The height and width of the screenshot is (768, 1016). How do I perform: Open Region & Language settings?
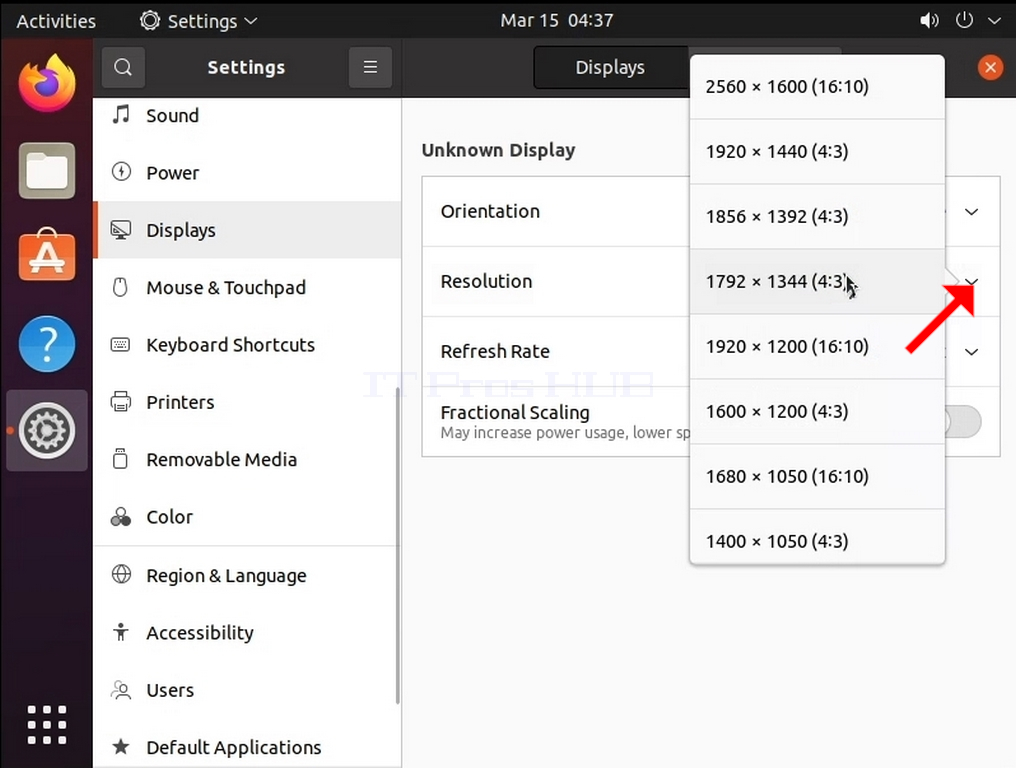click(247, 576)
